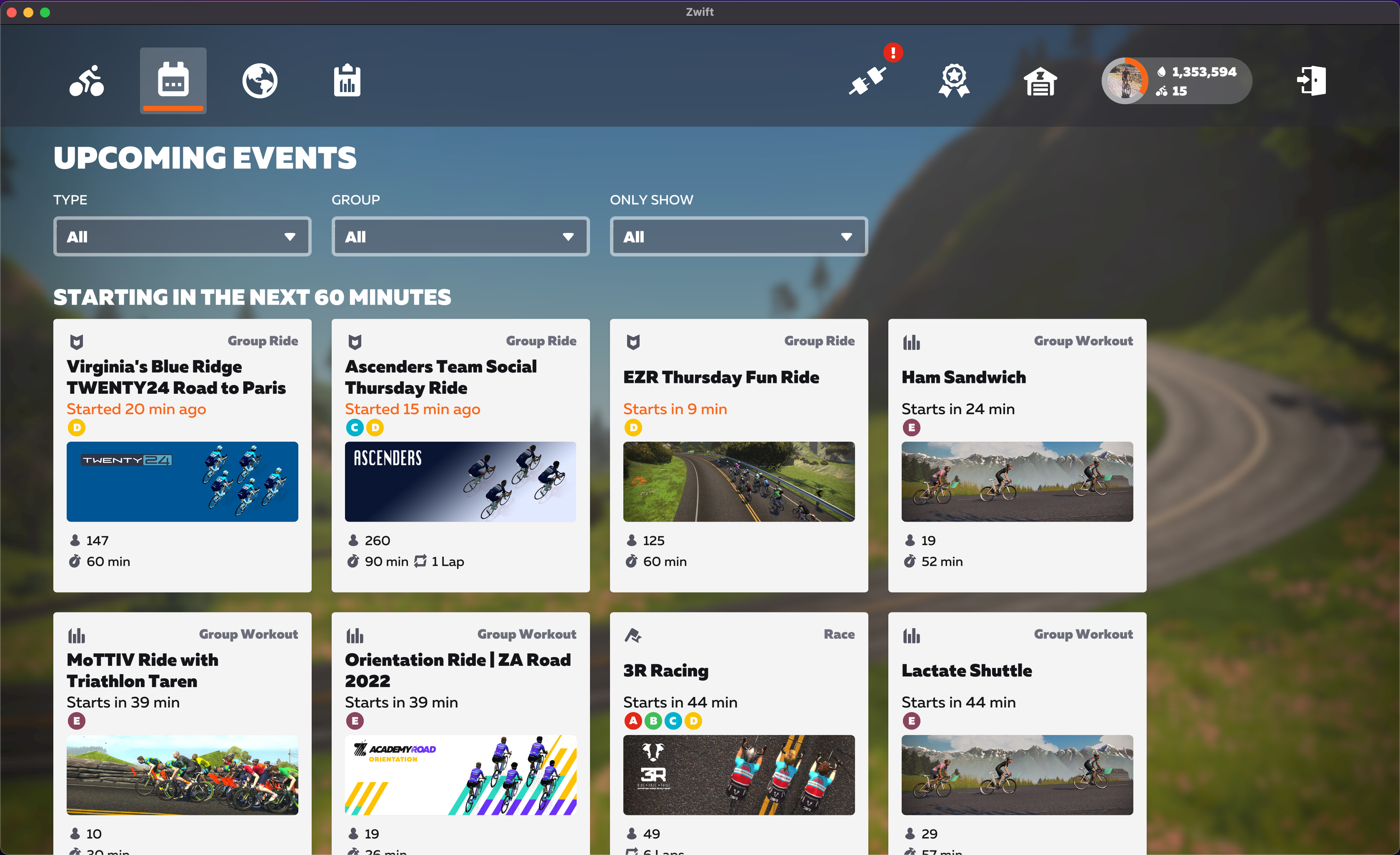Open the Ham Sandwich group workout
This screenshot has width=1400, height=855.
(964, 377)
